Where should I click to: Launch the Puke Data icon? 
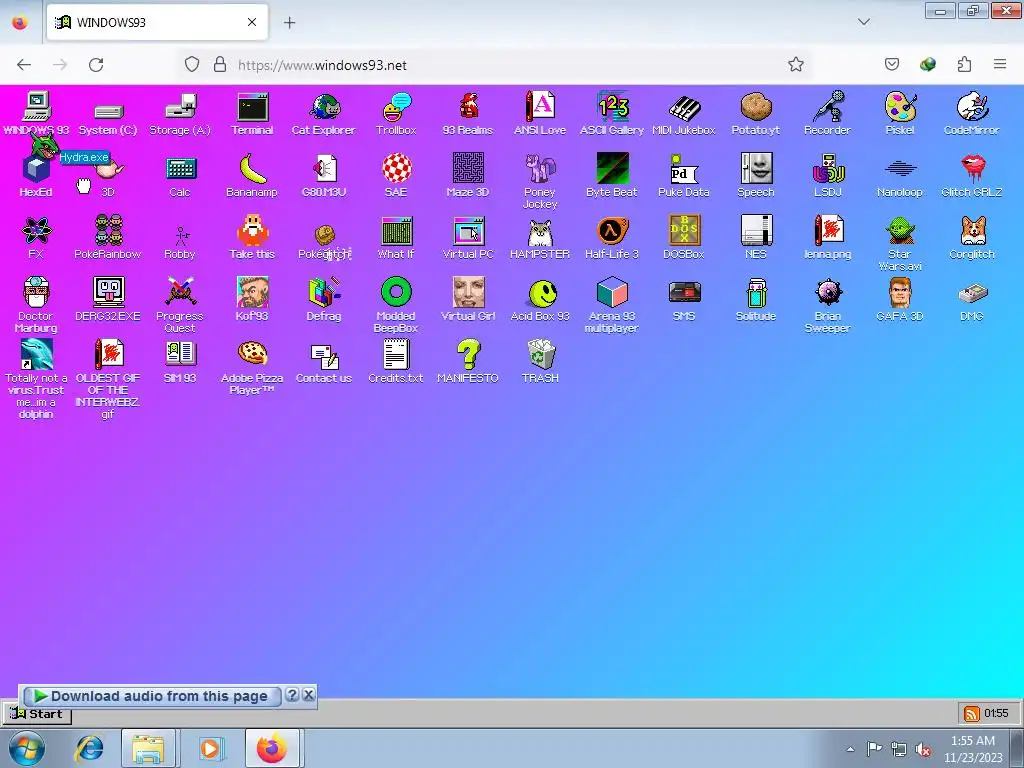[684, 169]
